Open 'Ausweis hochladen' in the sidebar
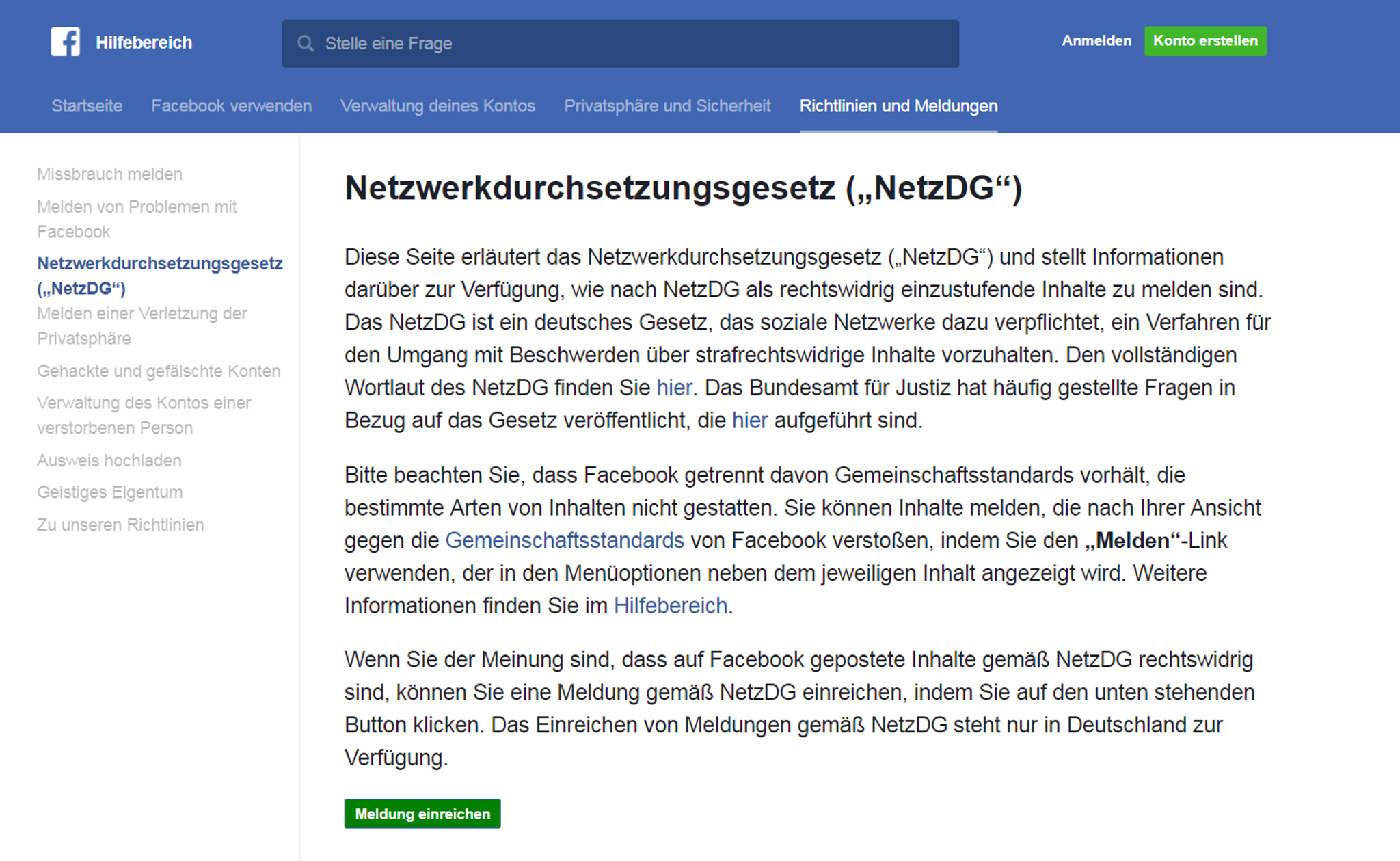 click(x=109, y=460)
